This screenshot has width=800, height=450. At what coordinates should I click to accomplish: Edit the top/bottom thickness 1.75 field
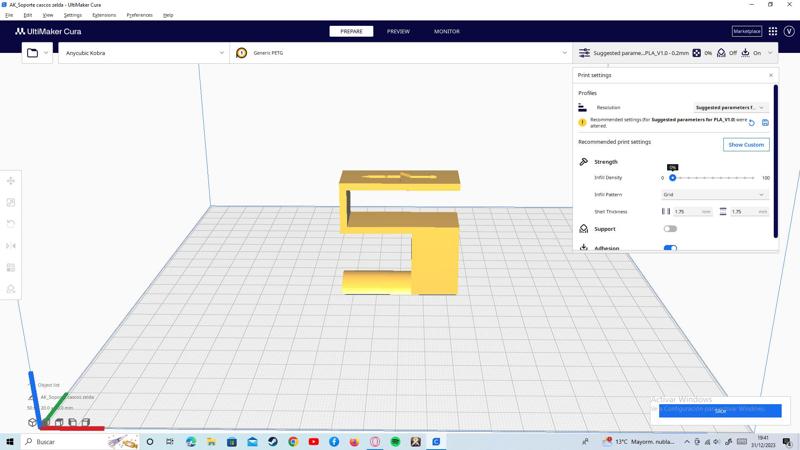[x=749, y=211]
